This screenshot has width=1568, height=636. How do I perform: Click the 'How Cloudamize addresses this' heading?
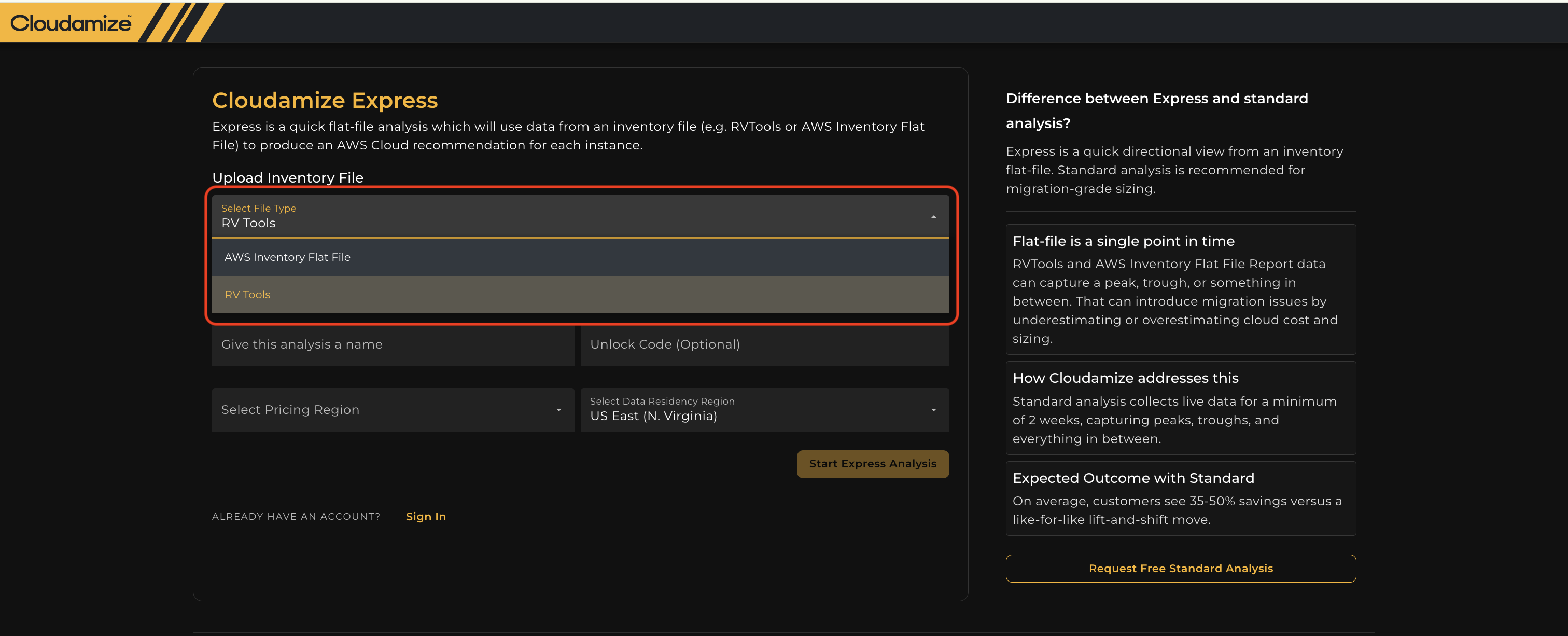(1125, 378)
